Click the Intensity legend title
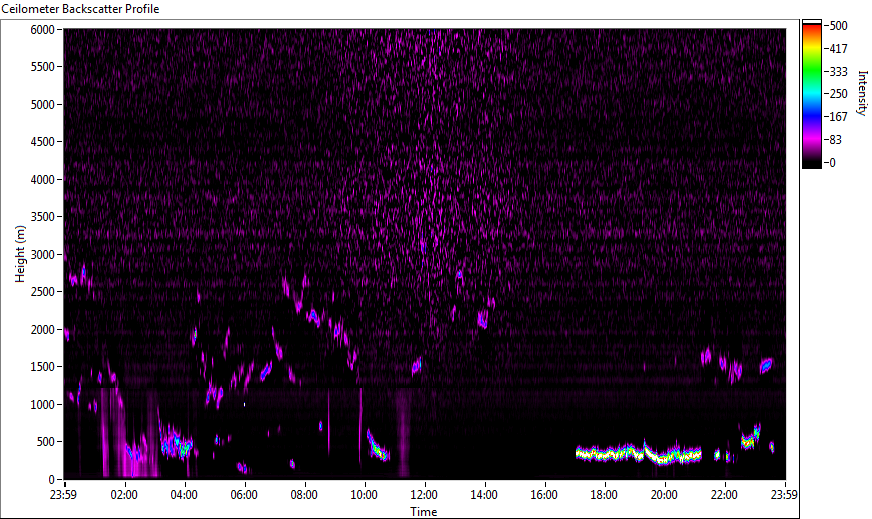This screenshot has width=872, height=519. [x=863, y=93]
